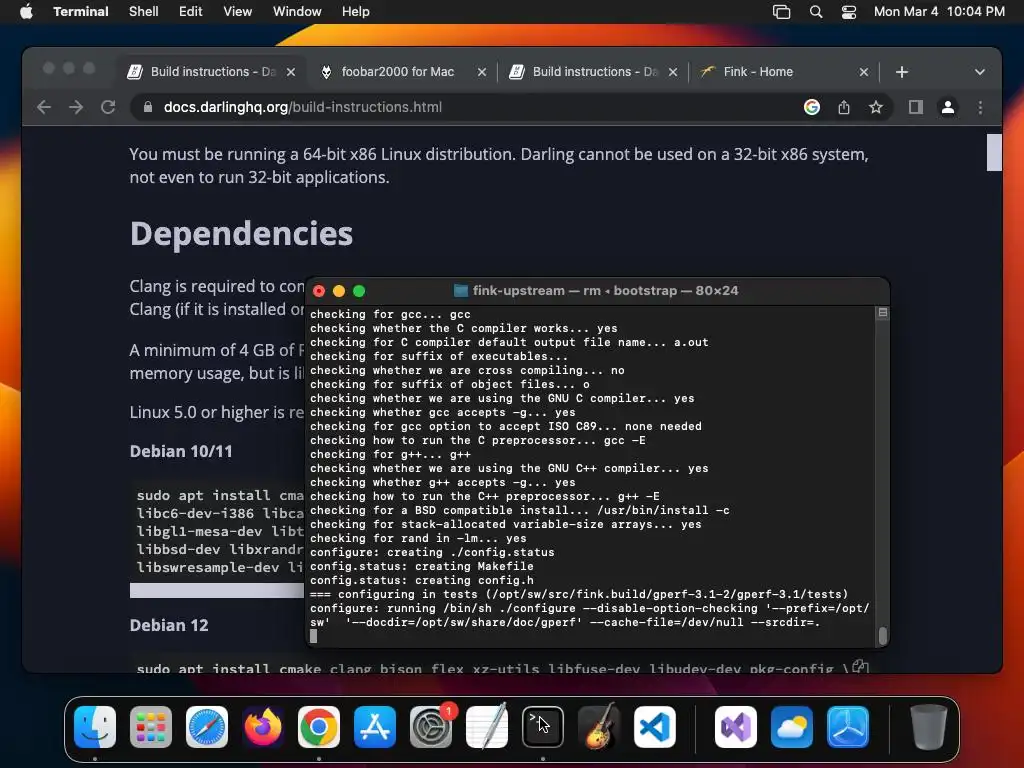Open Visual Studio Code from the Dock
This screenshot has width=1024, height=768.
[x=655, y=727]
